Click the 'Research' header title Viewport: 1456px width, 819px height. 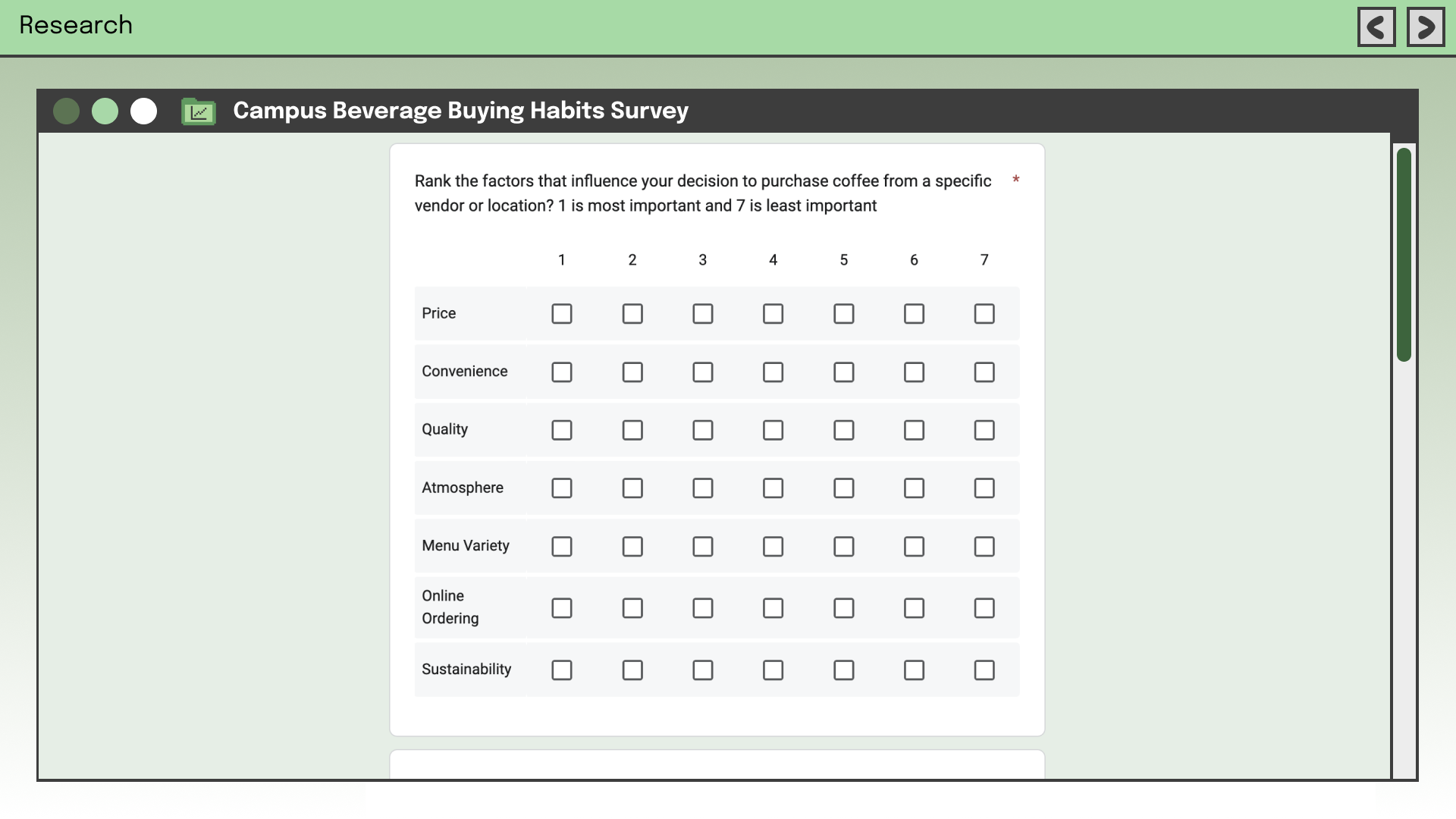pyautogui.click(x=76, y=25)
